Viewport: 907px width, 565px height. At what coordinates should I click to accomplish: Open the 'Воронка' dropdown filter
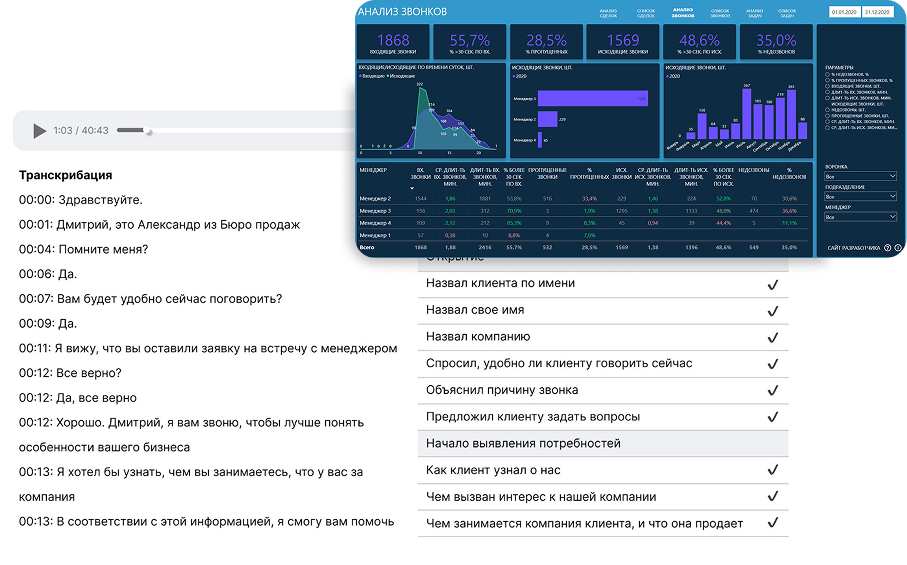tap(861, 176)
